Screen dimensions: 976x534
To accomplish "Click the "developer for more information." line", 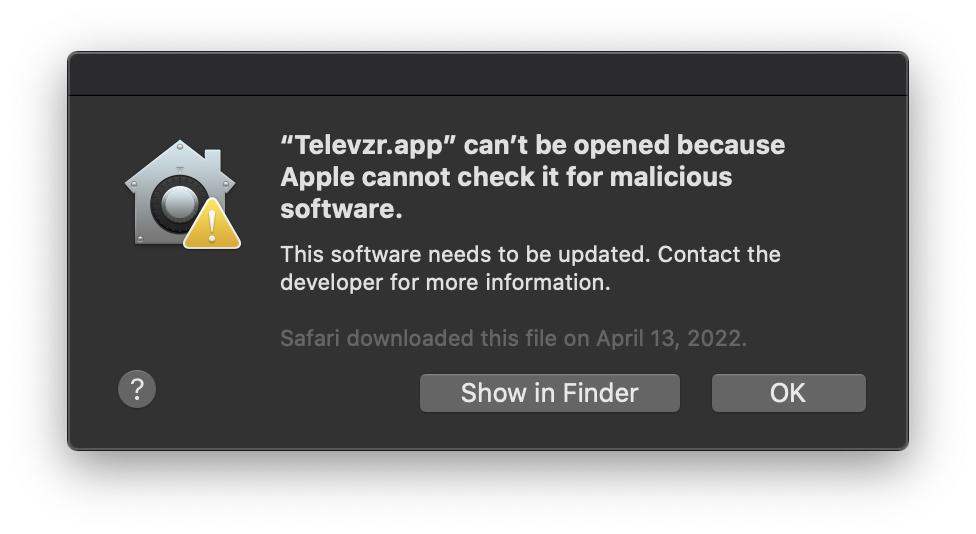I will click(445, 283).
